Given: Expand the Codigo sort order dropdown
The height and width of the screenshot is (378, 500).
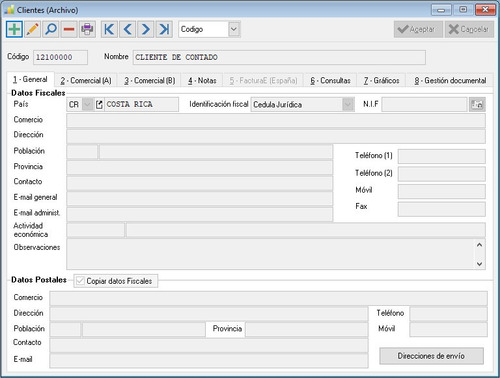Looking at the screenshot, I should 234,29.
